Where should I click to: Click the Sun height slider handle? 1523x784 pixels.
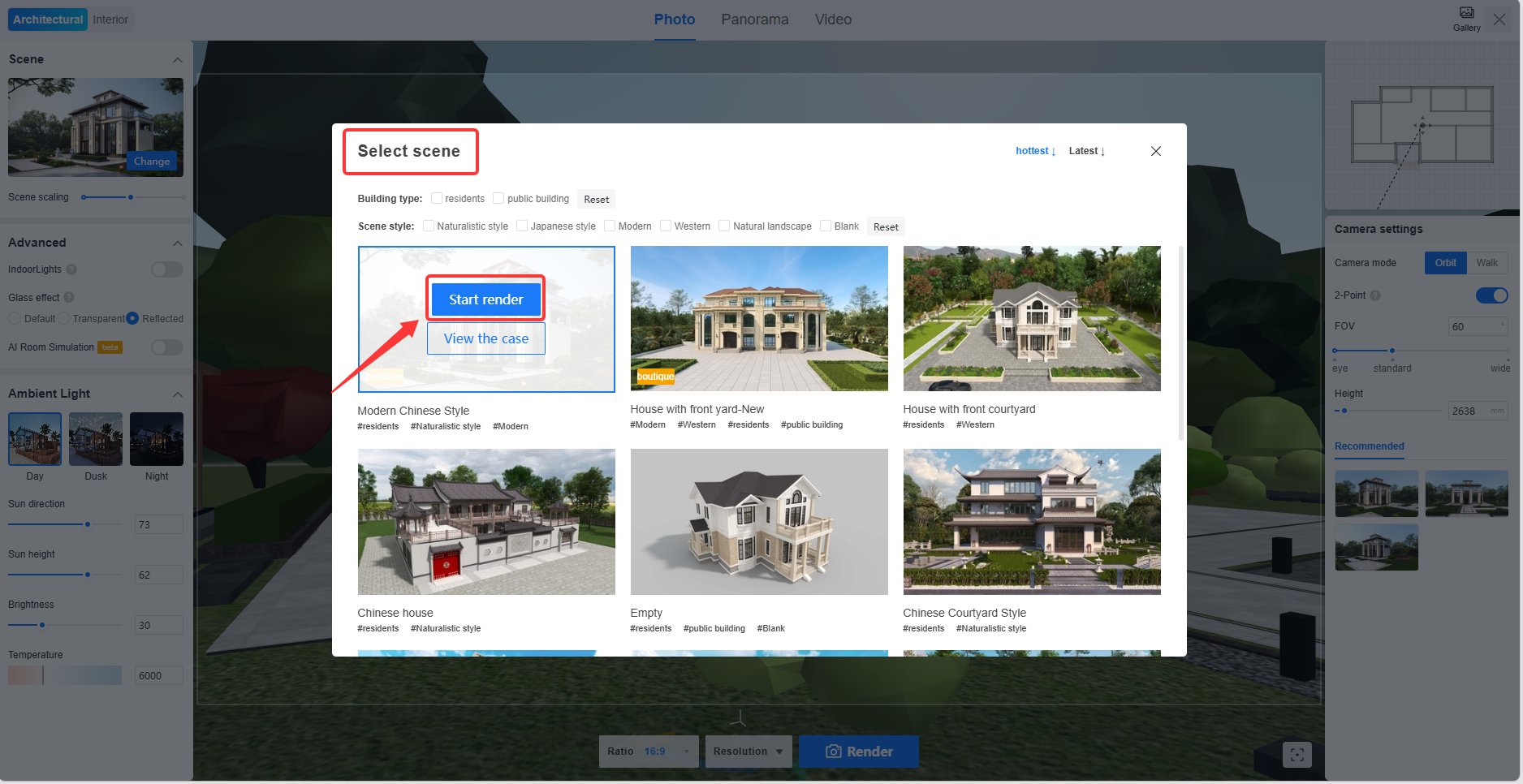click(88, 575)
